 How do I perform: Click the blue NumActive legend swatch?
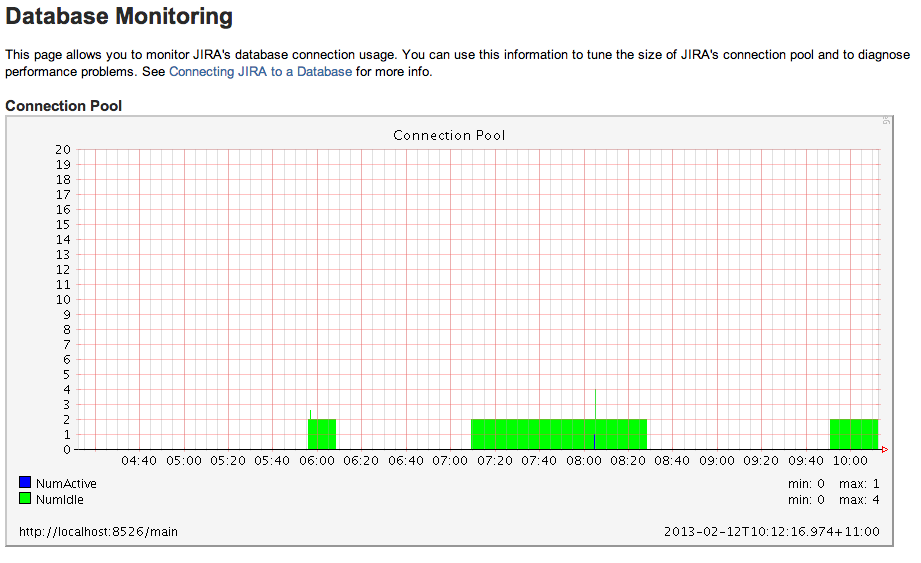(x=25, y=483)
